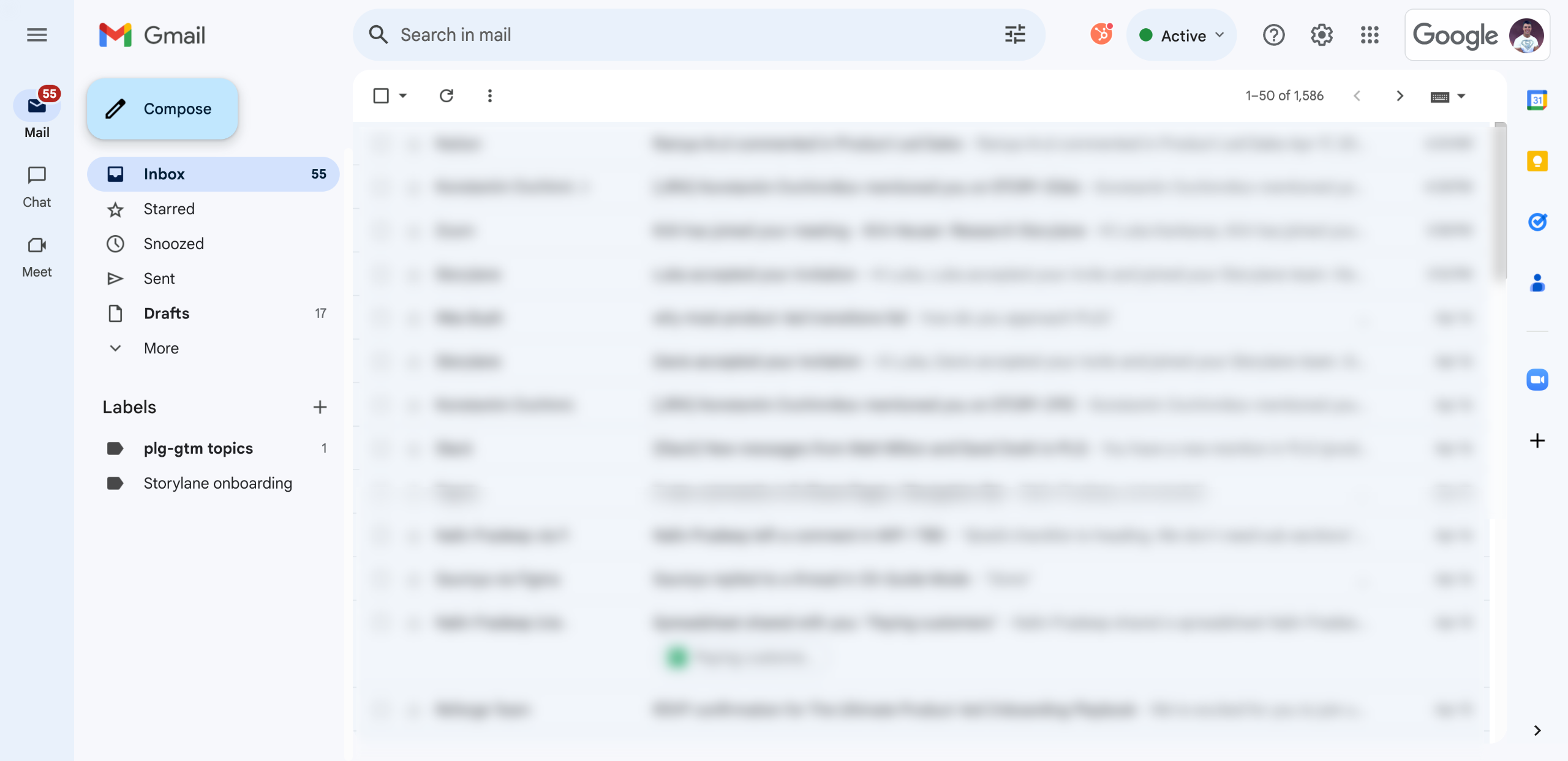The width and height of the screenshot is (1568, 761).
Task: Toggle the select all checkbox
Action: point(381,96)
